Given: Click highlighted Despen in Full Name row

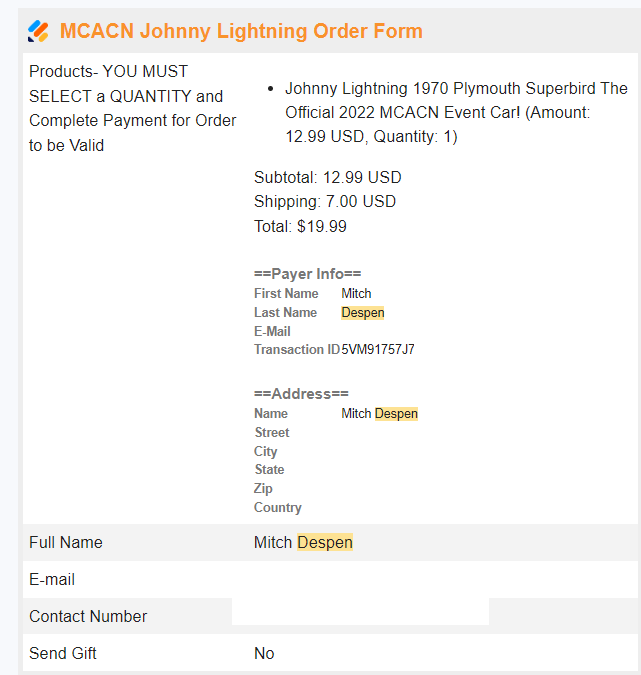Looking at the screenshot, I should click(325, 542).
